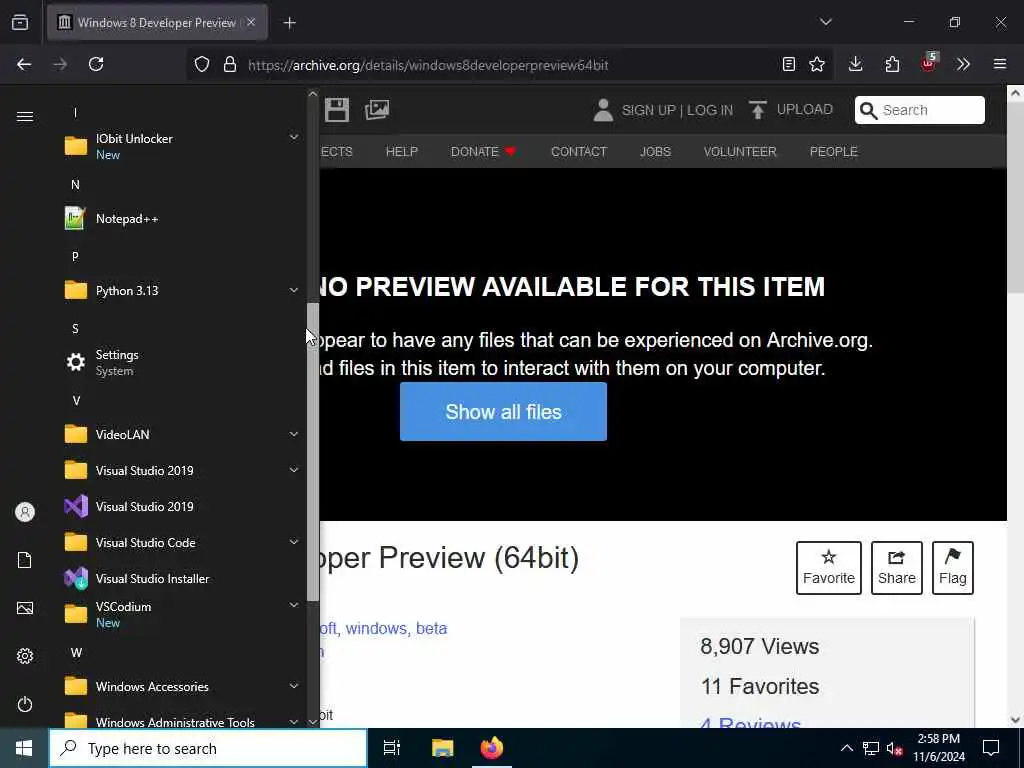Expand the Windows Accessories folder
Viewport: 1024px width, 768px height.
tap(294, 686)
